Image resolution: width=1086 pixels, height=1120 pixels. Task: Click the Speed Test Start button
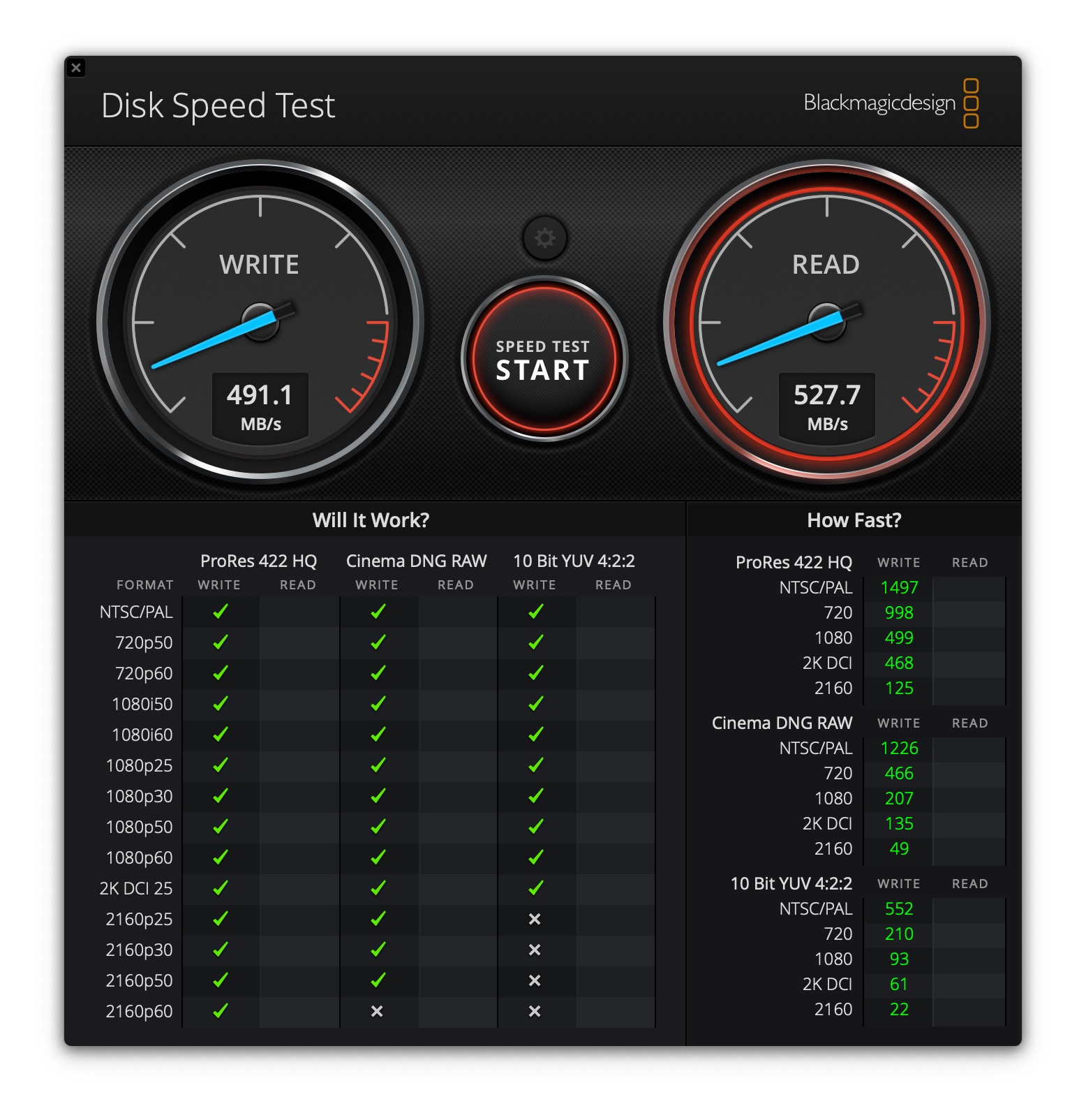tap(544, 360)
